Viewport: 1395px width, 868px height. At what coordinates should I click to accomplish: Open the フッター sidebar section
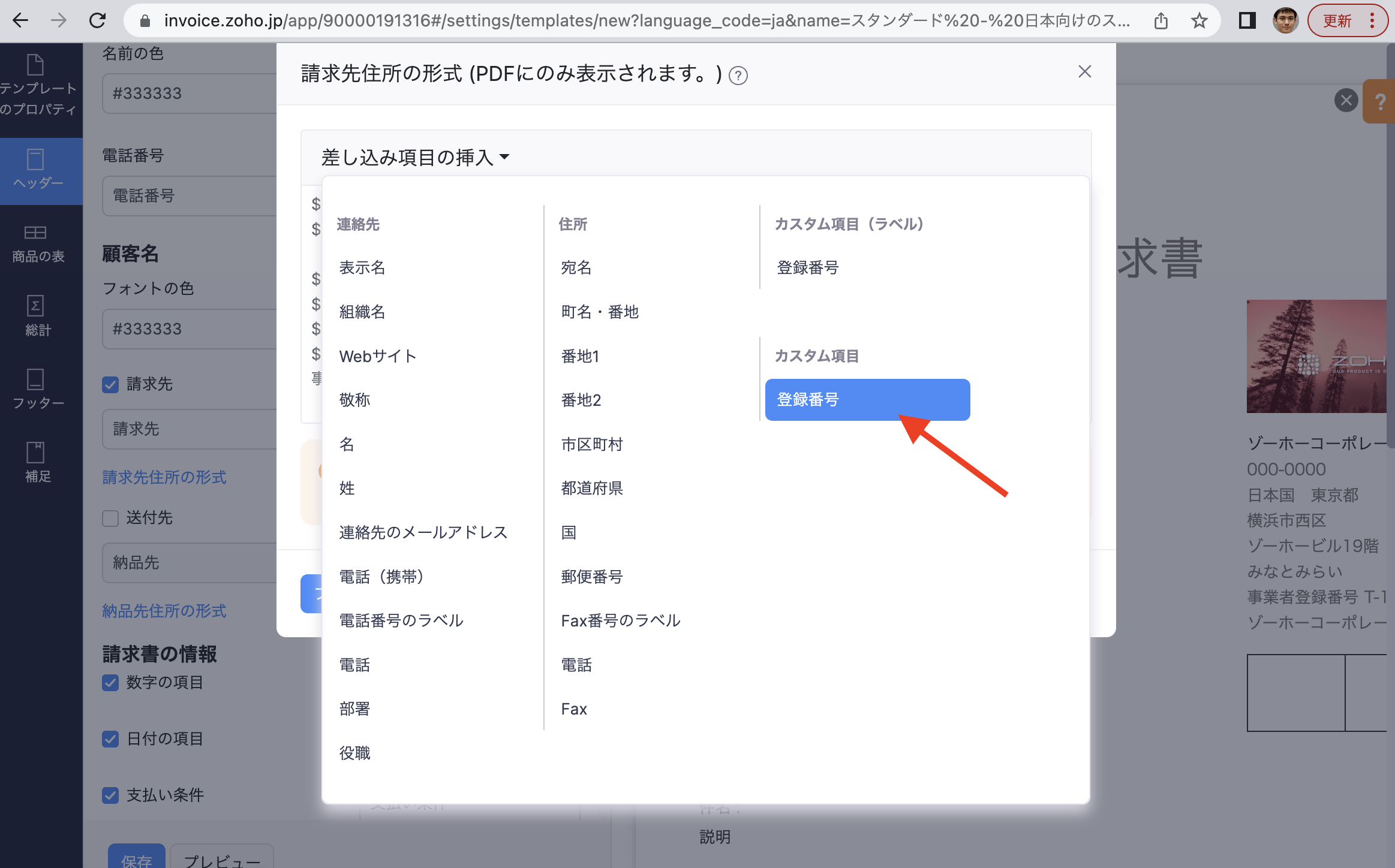(x=38, y=390)
